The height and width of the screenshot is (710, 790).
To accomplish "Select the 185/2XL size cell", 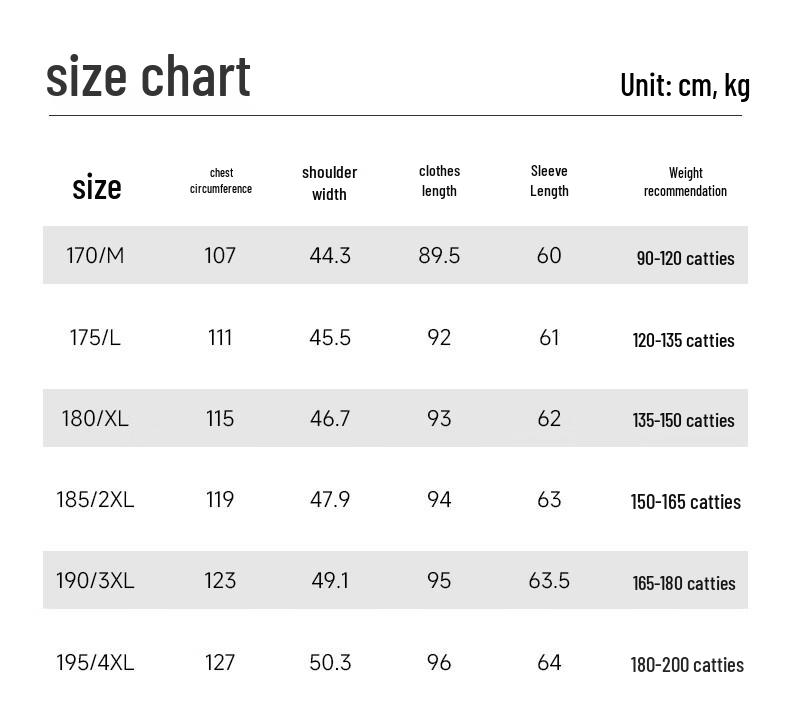I will point(95,500).
